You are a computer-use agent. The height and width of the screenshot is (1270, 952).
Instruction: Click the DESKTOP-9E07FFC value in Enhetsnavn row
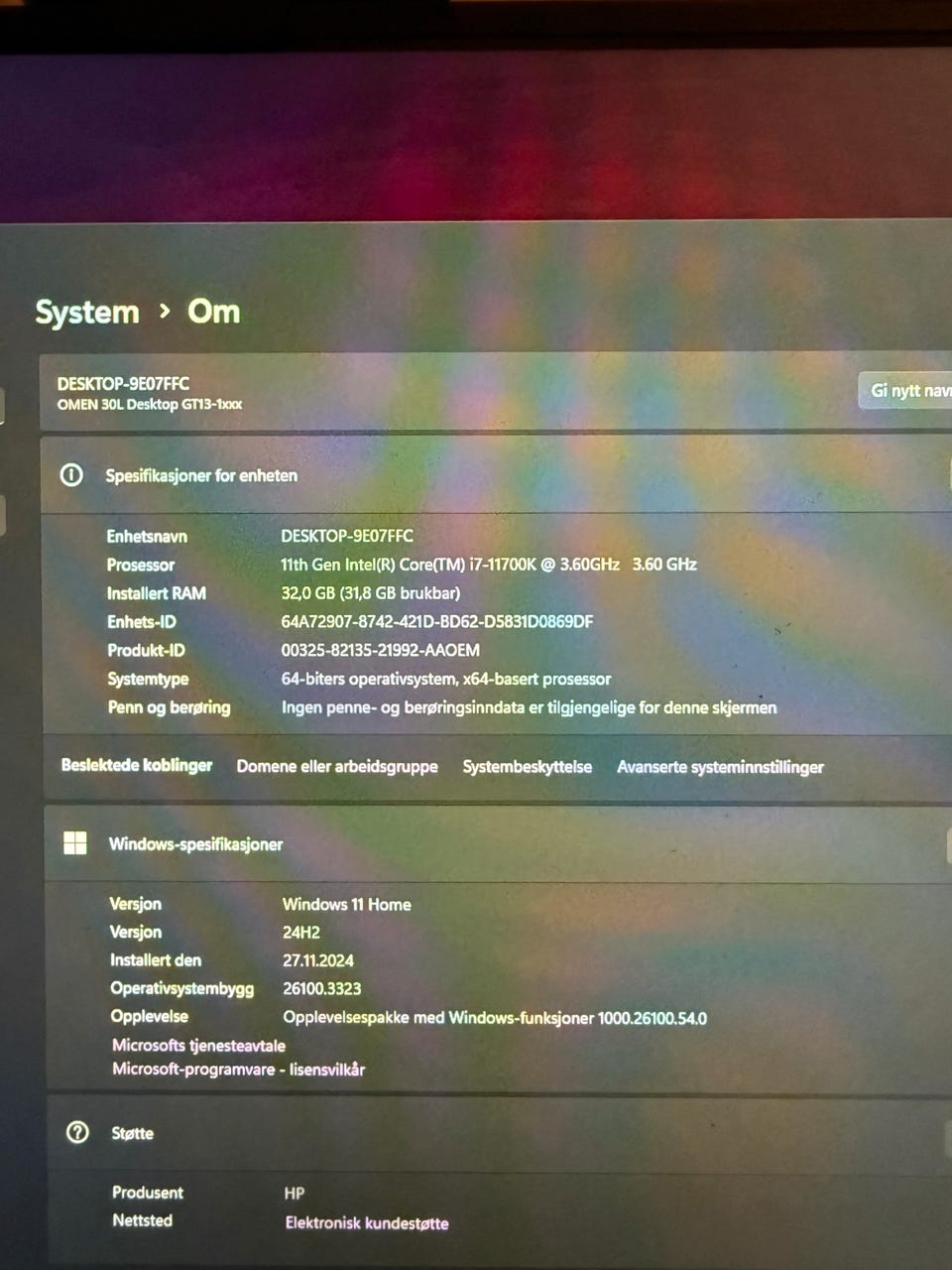point(347,536)
